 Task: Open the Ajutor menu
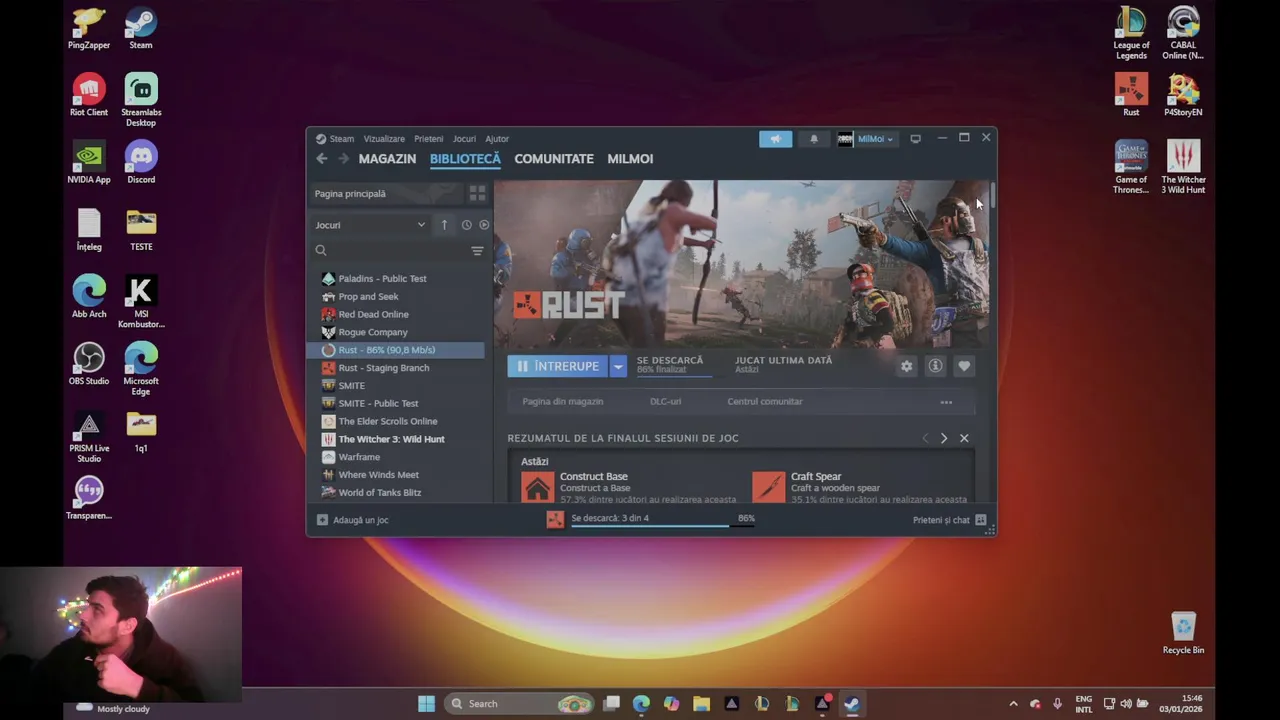(497, 139)
